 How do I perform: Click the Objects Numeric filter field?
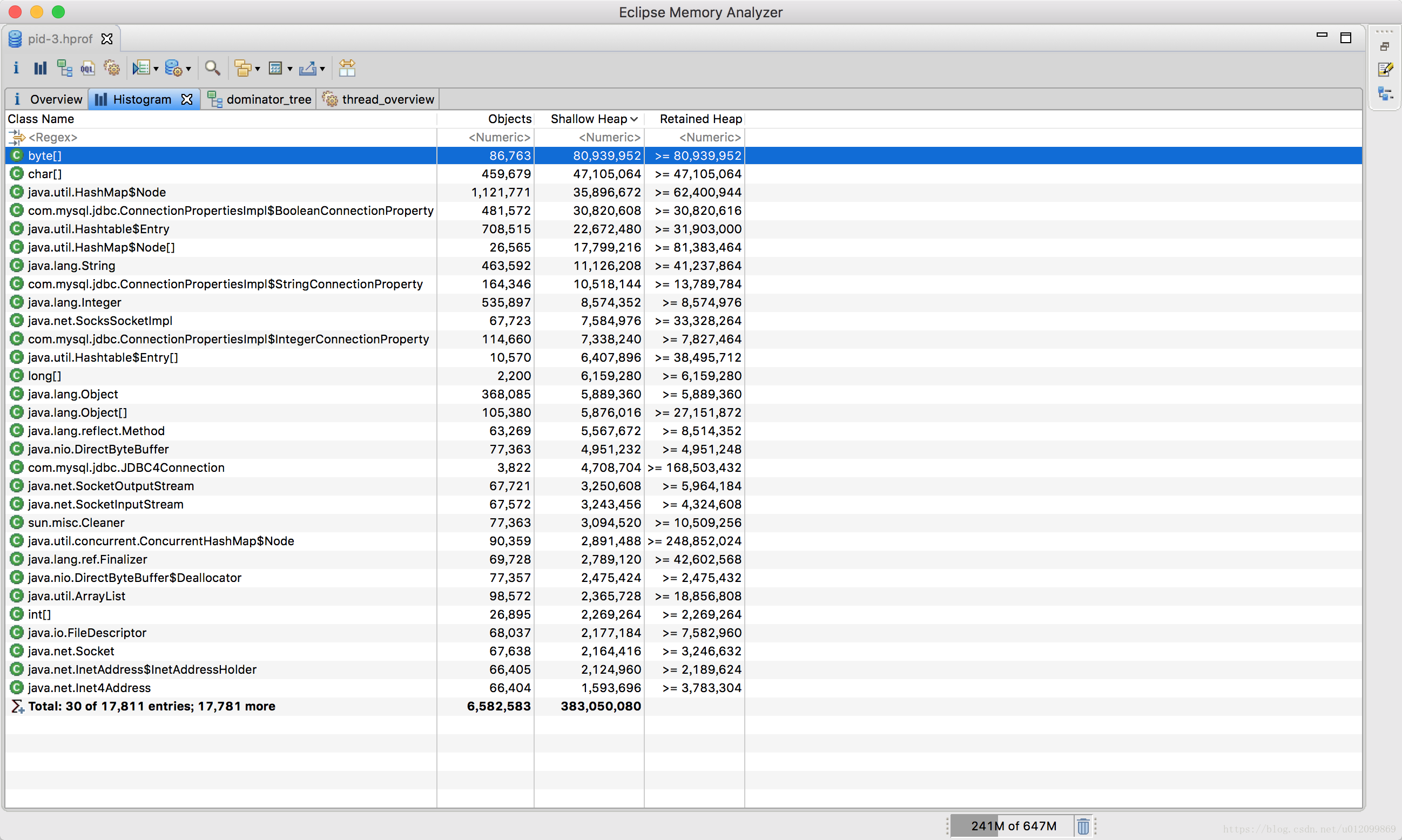(486, 137)
